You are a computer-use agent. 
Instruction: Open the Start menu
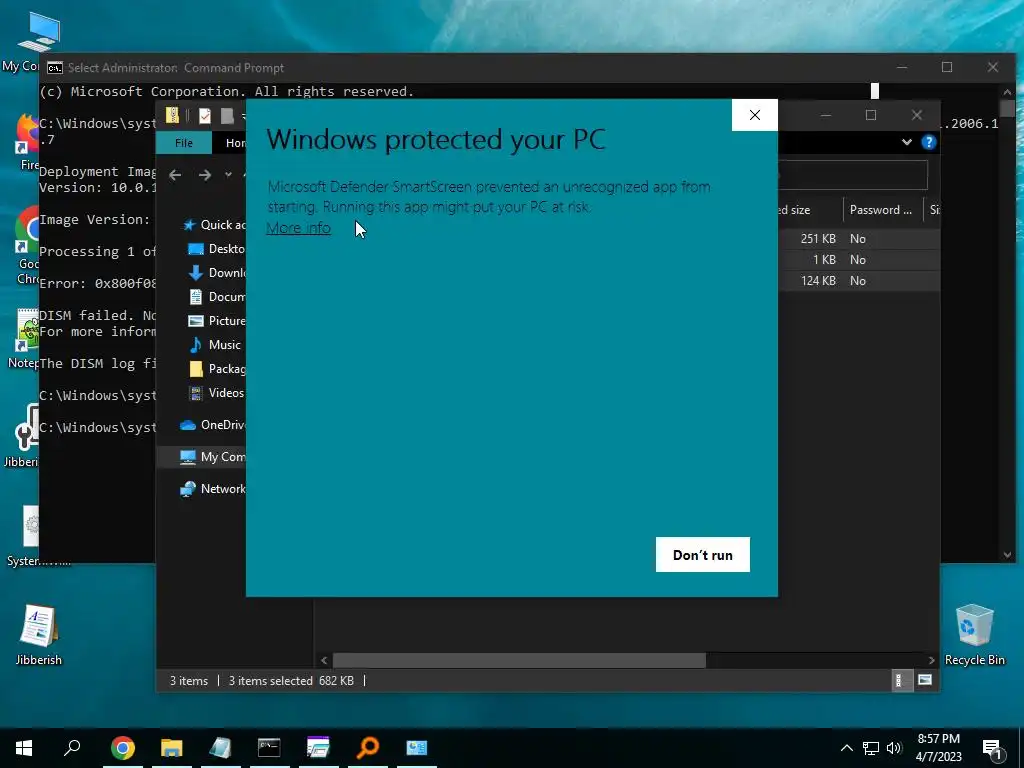pos(24,748)
